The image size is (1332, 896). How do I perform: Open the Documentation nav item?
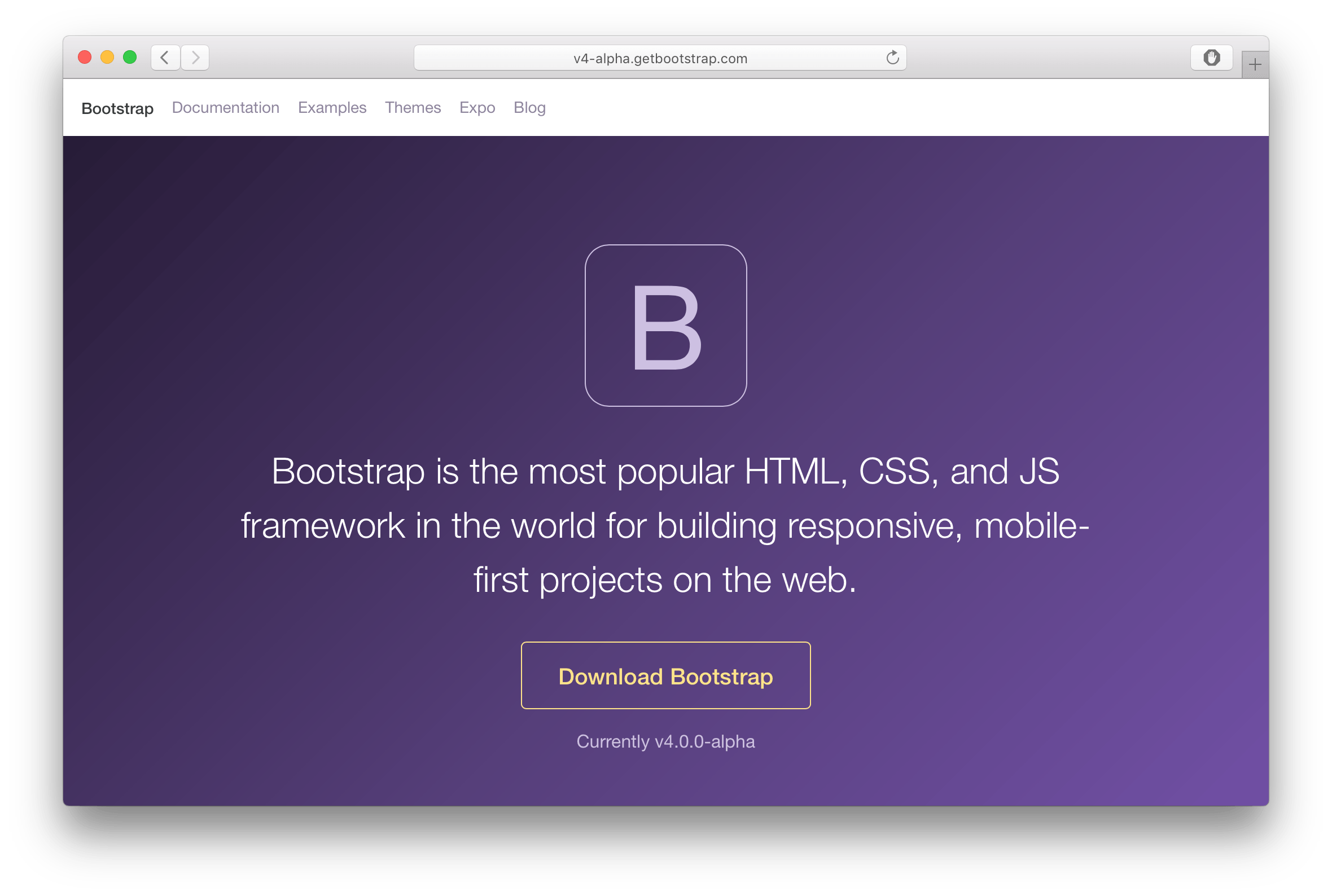click(226, 107)
